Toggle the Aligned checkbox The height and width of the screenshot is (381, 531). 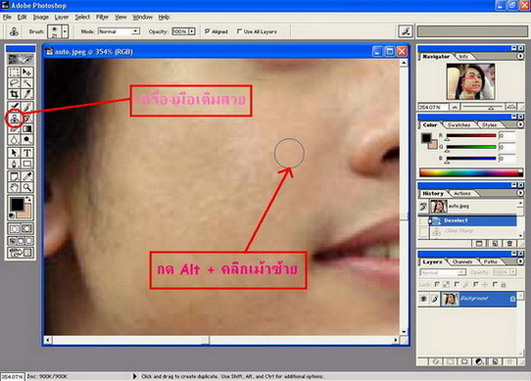(207, 31)
